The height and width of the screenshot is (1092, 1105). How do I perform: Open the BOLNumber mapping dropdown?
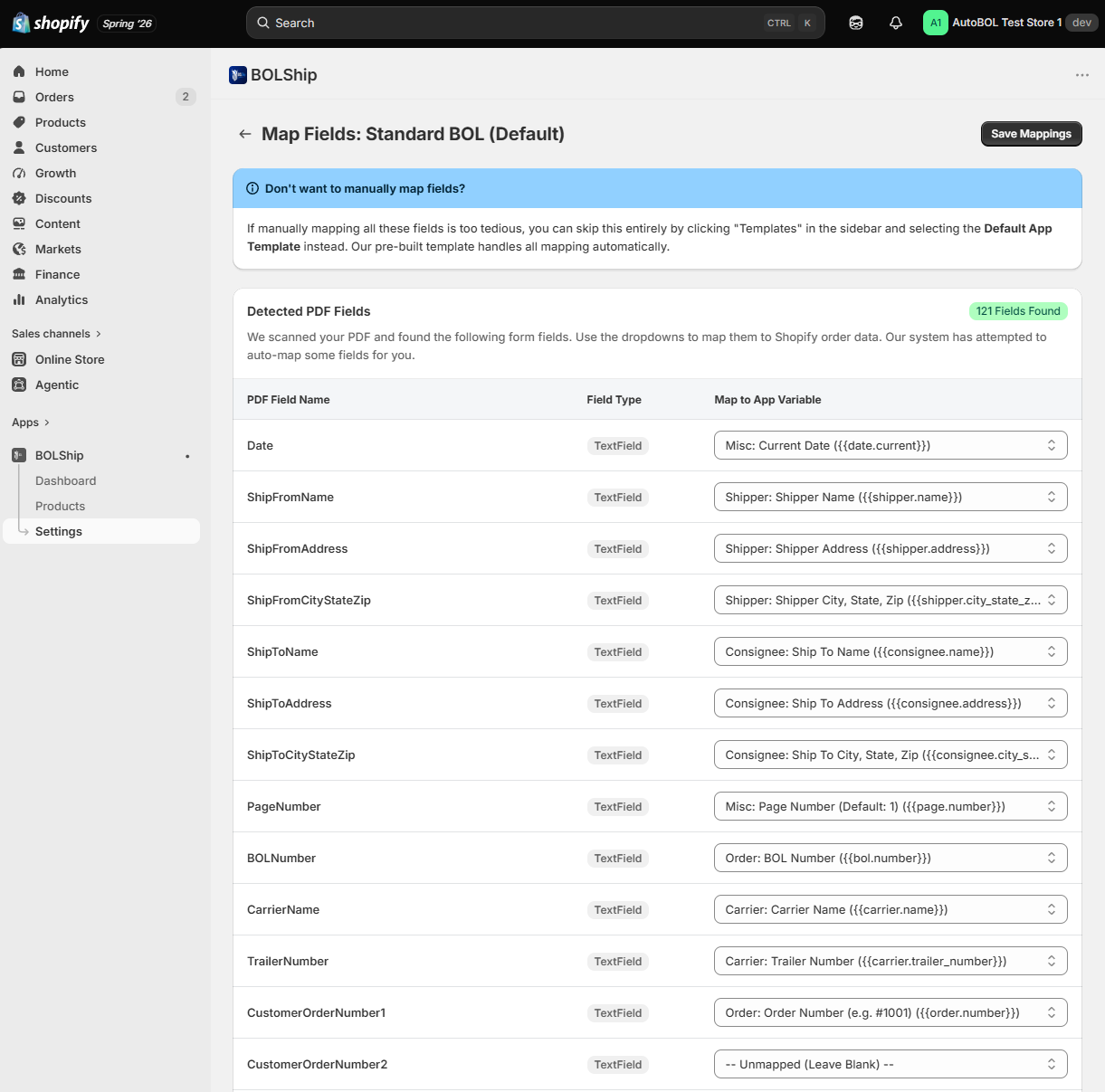(x=891, y=858)
